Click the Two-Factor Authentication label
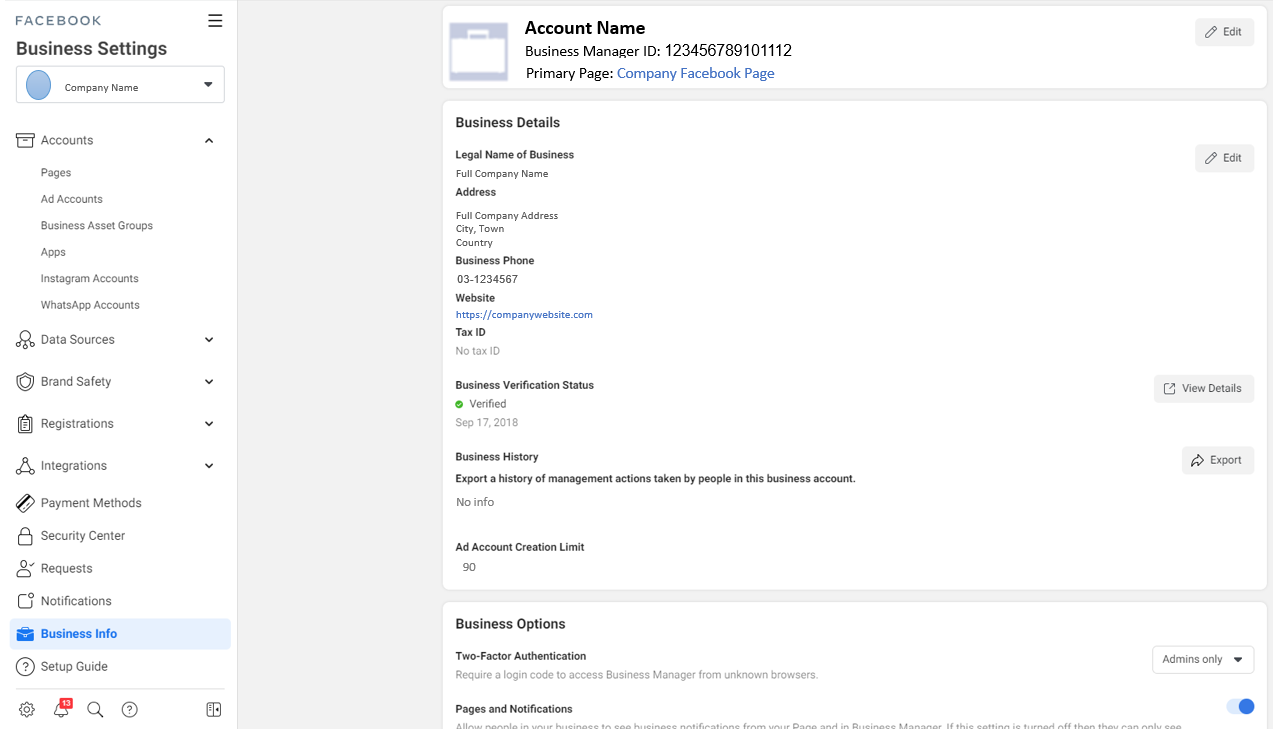This screenshot has width=1273, height=743. pos(521,656)
